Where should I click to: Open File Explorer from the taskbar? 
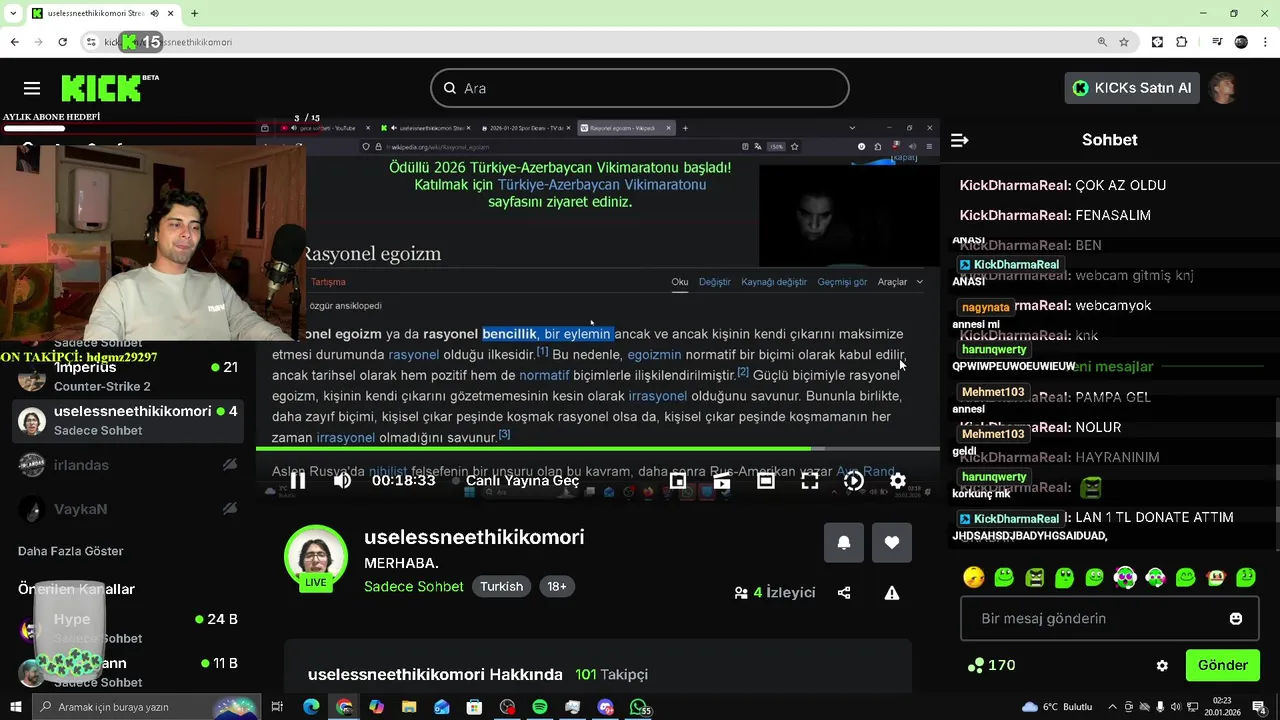coord(409,707)
